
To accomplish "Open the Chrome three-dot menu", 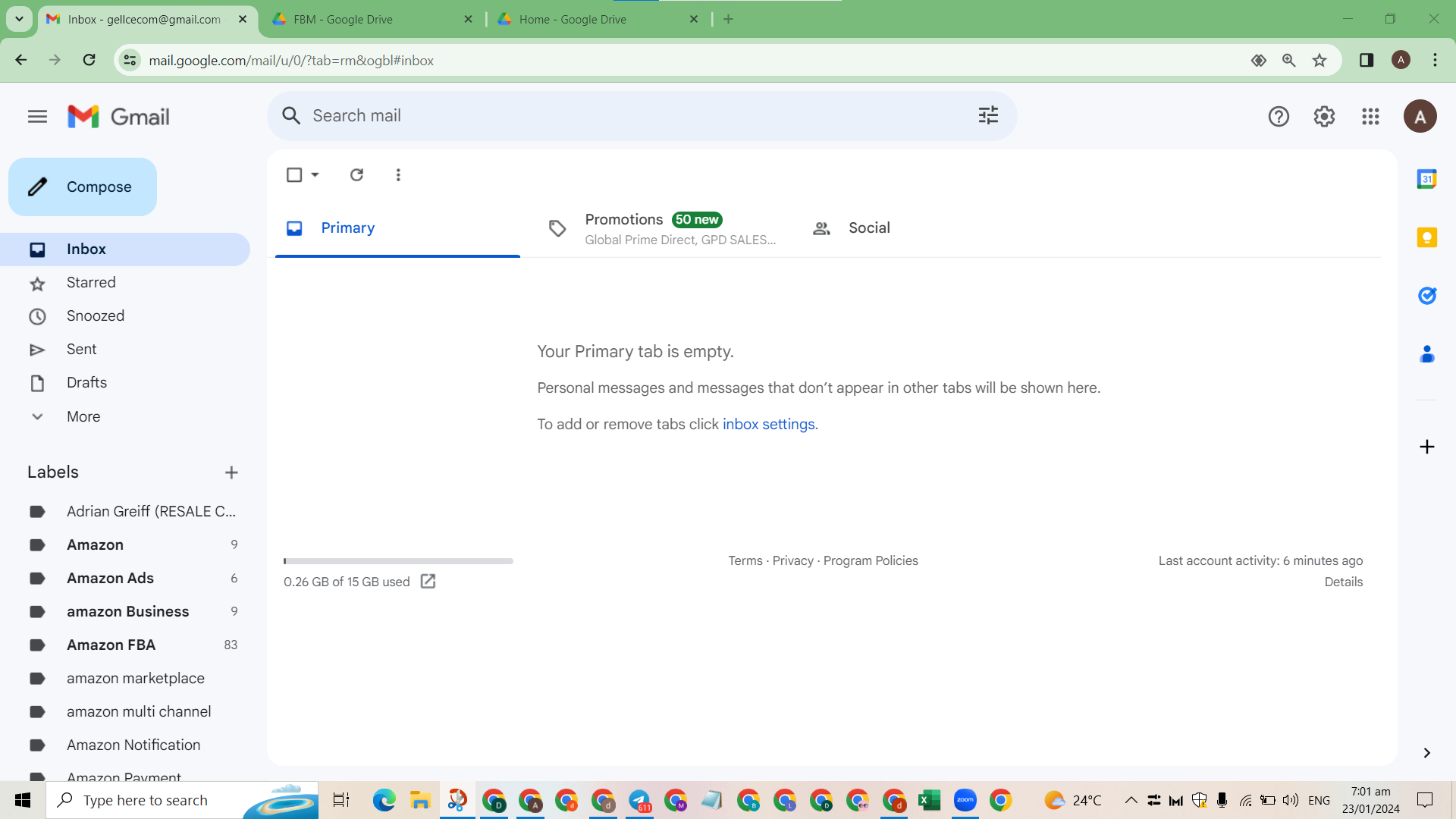I will (x=1435, y=60).
